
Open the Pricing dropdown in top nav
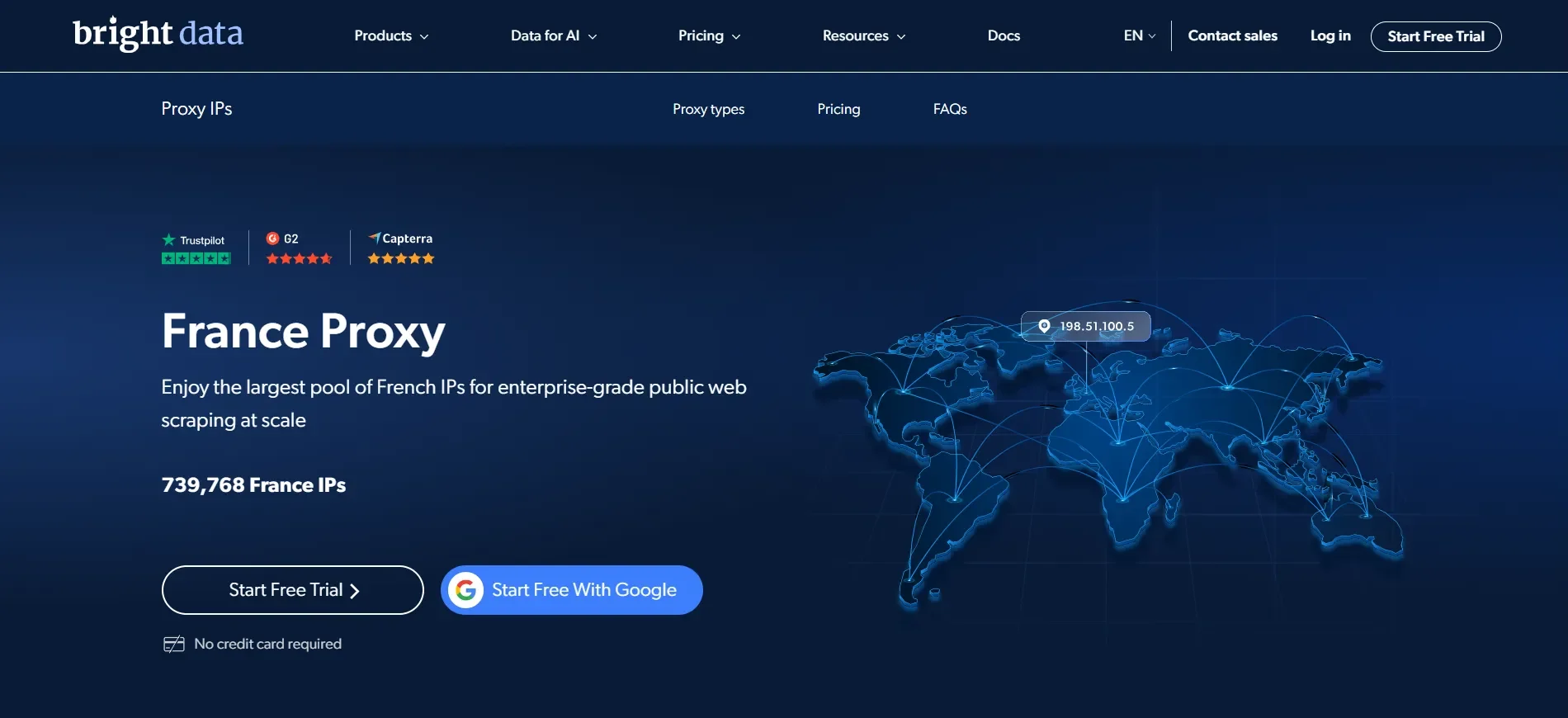point(709,35)
